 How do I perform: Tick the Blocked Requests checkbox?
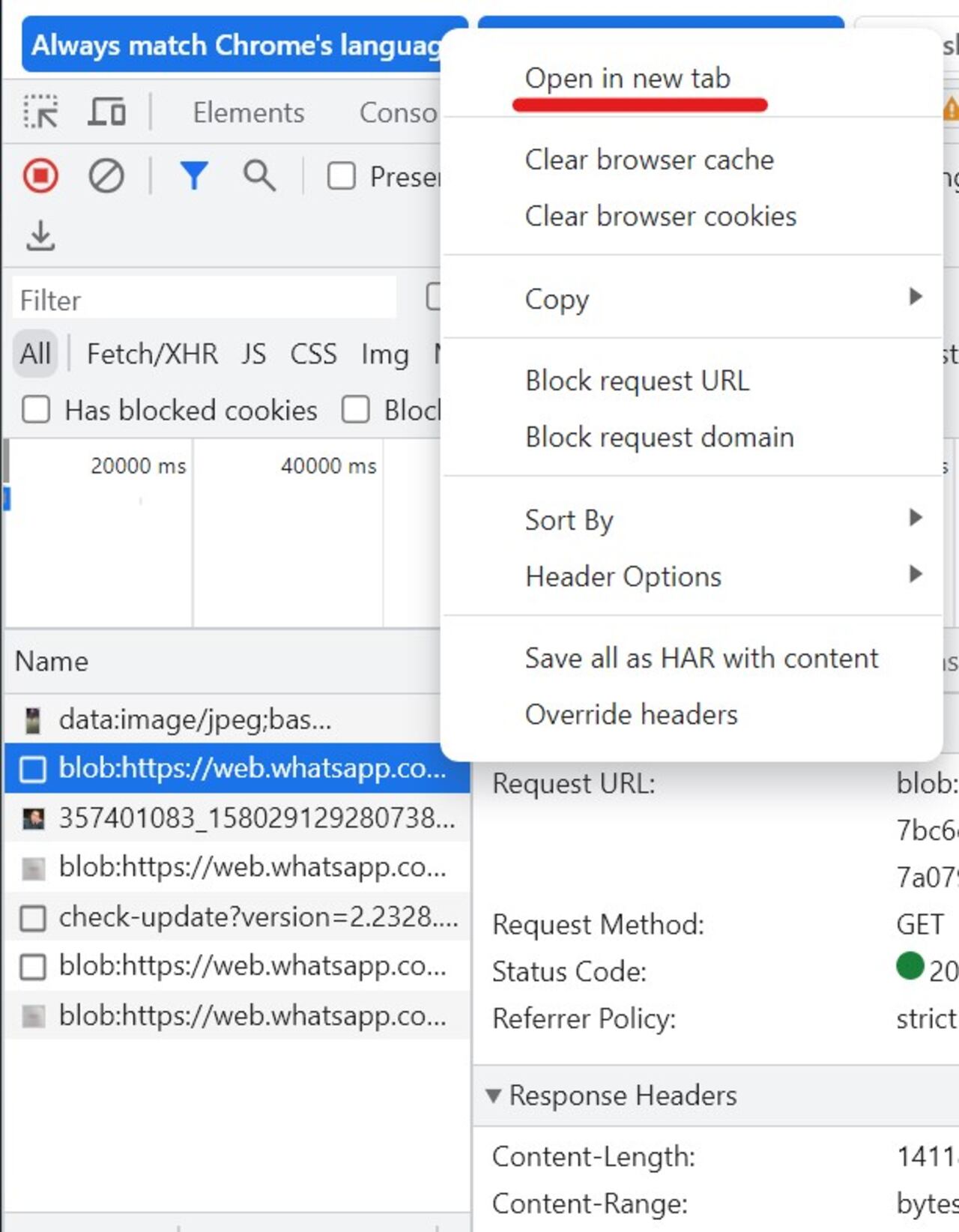point(356,411)
